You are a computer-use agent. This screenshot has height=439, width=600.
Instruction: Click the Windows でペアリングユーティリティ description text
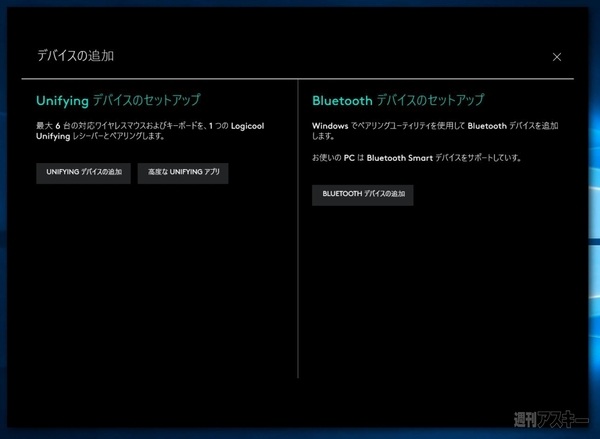(435, 131)
